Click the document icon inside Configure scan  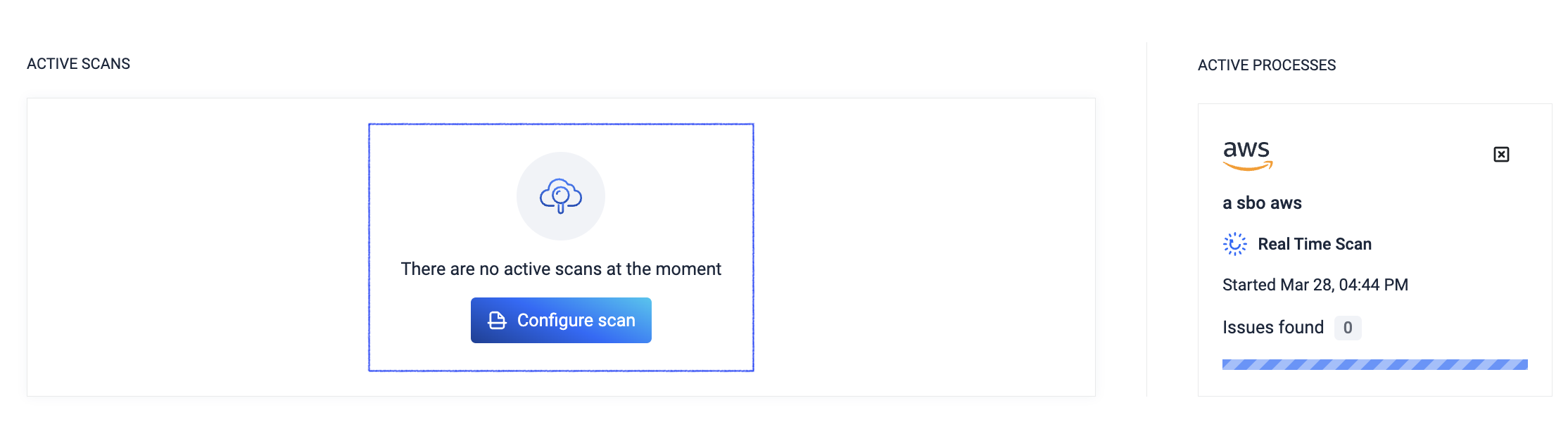pos(498,321)
